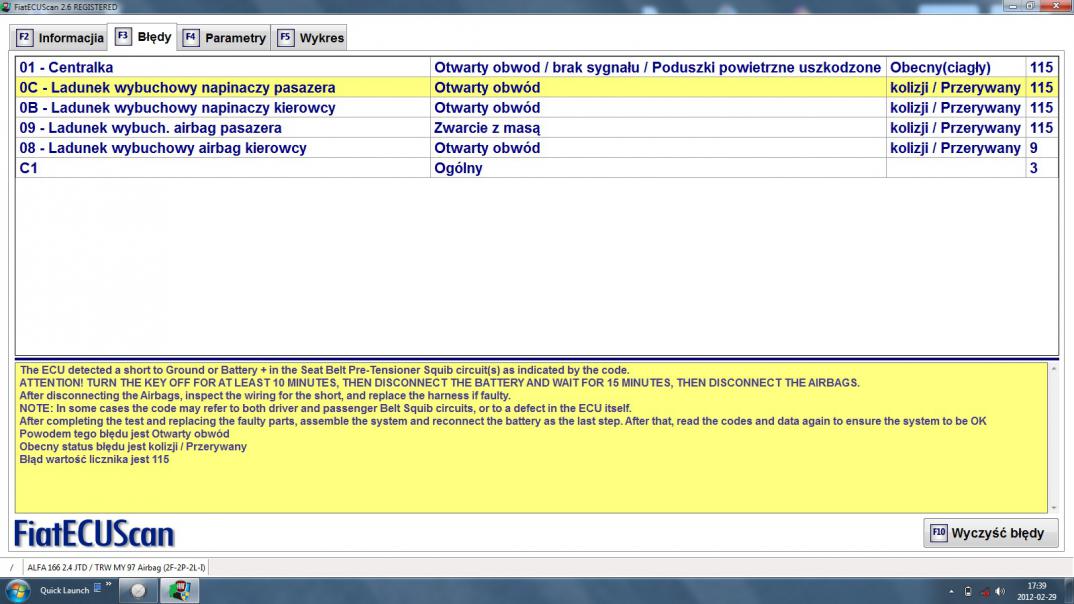
Task: Click 'kolizji / Przerywany' in the 09 airbag pasazera row
Action: click(x=956, y=128)
